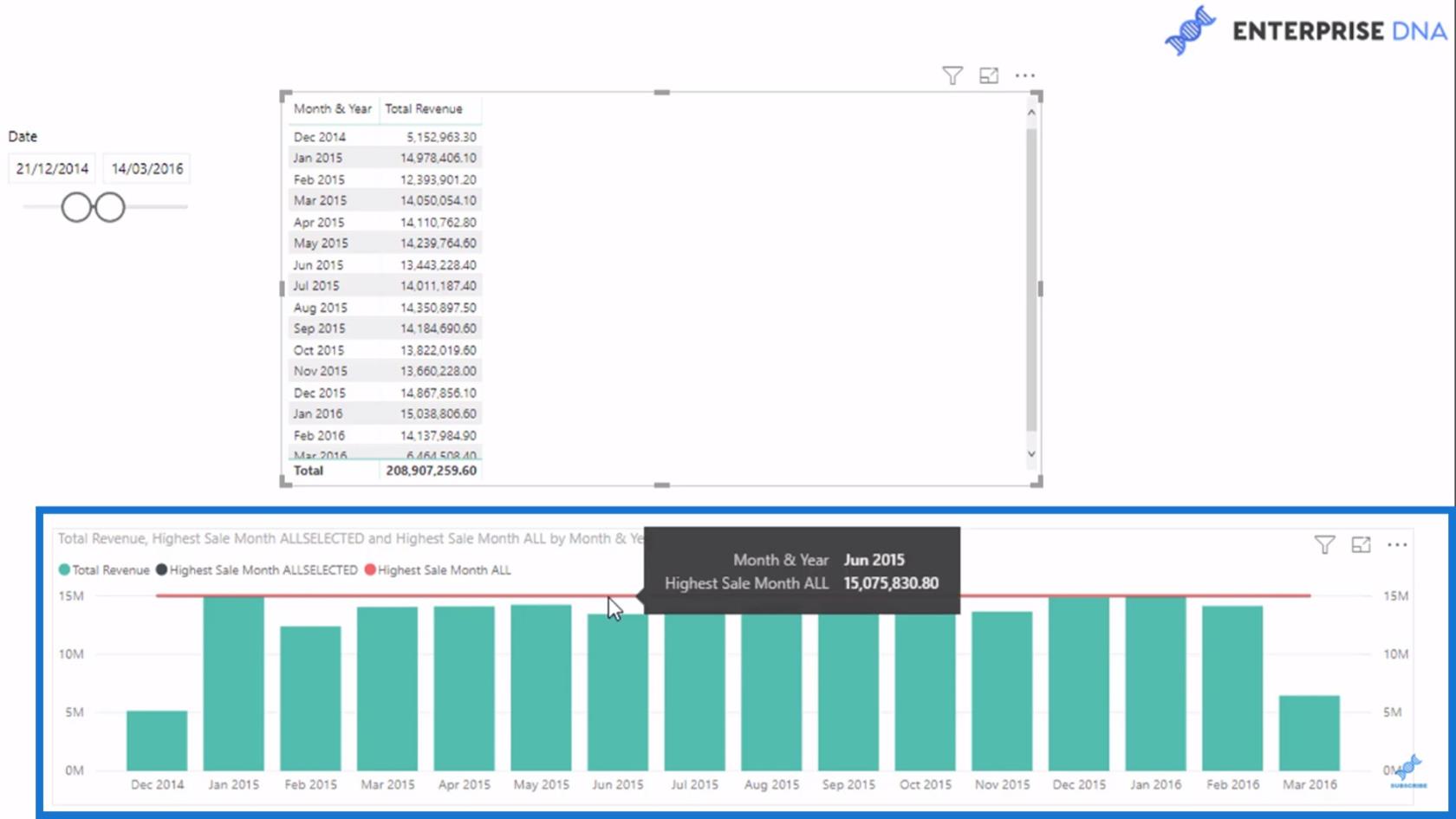Sort by the Total Revenue column header
Viewport: 1456px width, 819px height.
click(x=424, y=109)
